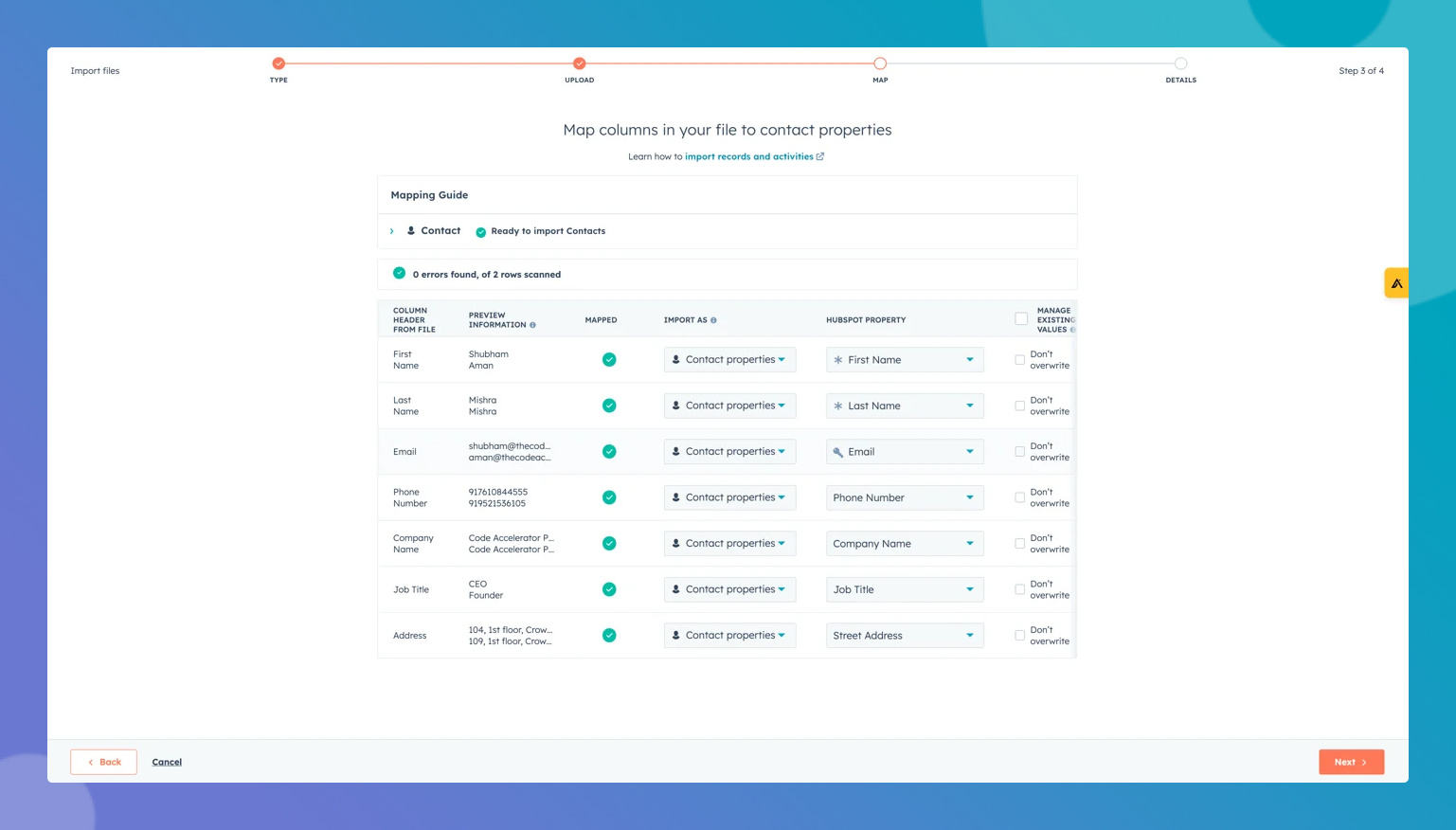The width and height of the screenshot is (1456, 830).
Task: Go to the Upload step
Action: [579, 64]
